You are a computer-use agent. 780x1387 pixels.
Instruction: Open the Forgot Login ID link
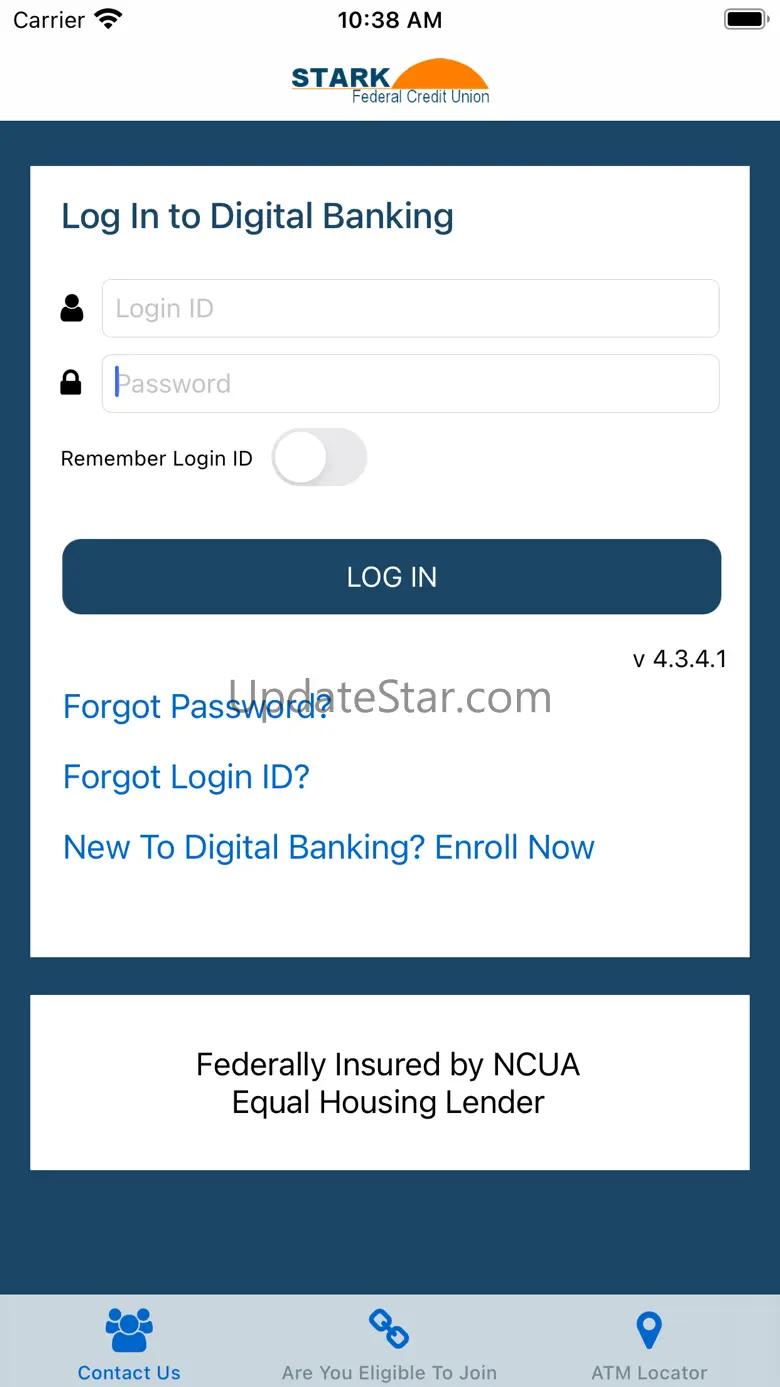point(186,777)
